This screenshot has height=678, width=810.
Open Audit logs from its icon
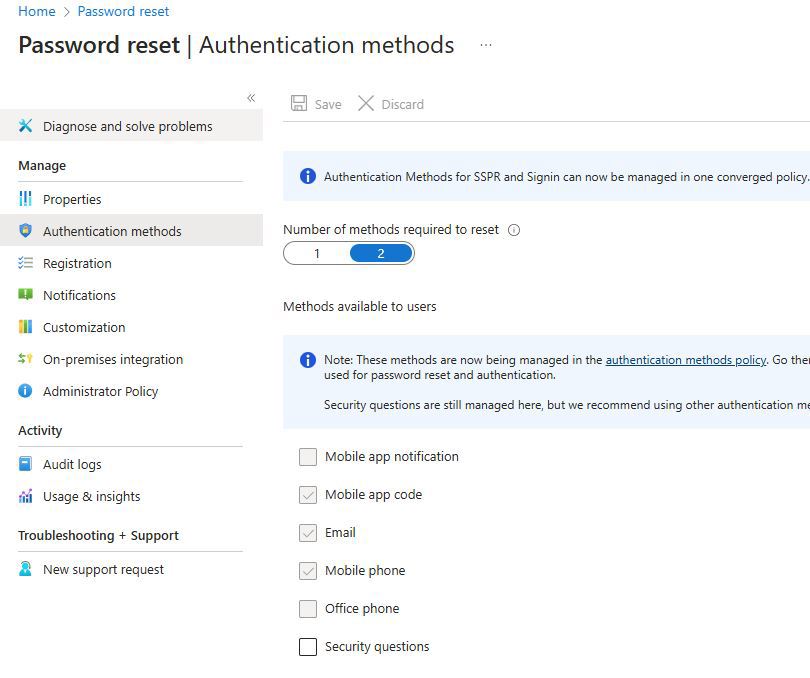[x=24, y=464]
